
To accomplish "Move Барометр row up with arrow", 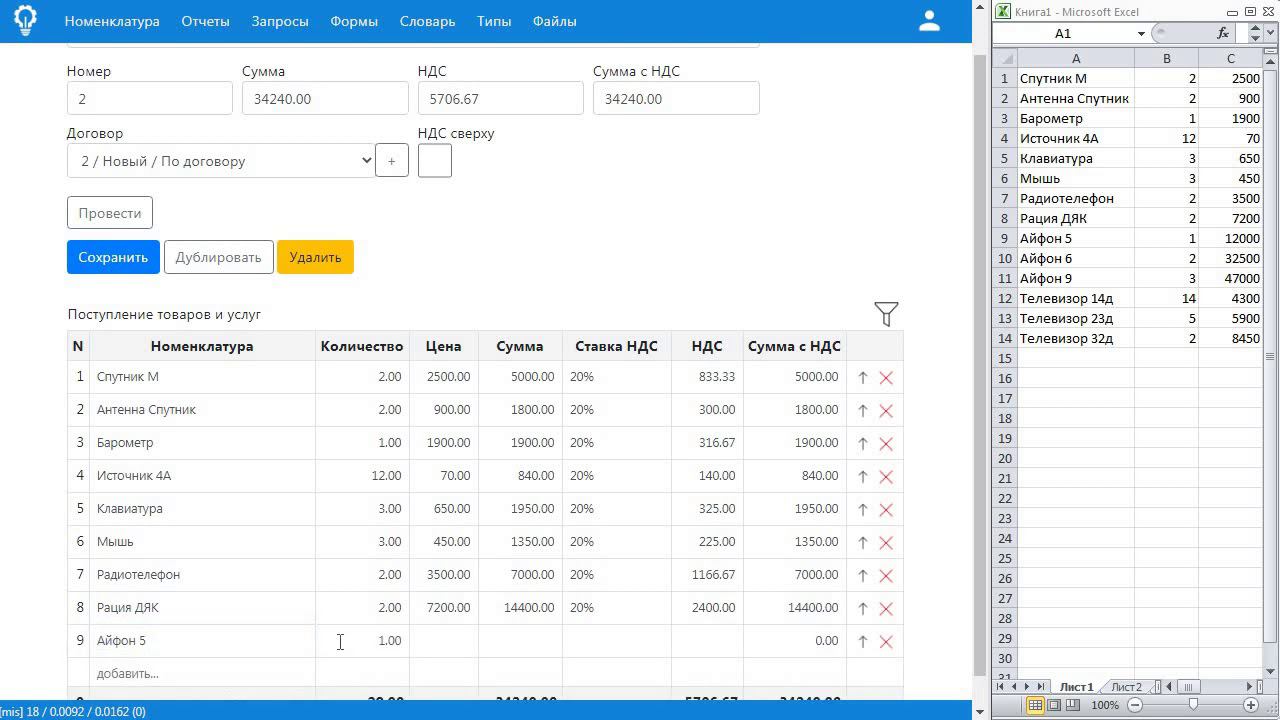I will tap(863, 444).
